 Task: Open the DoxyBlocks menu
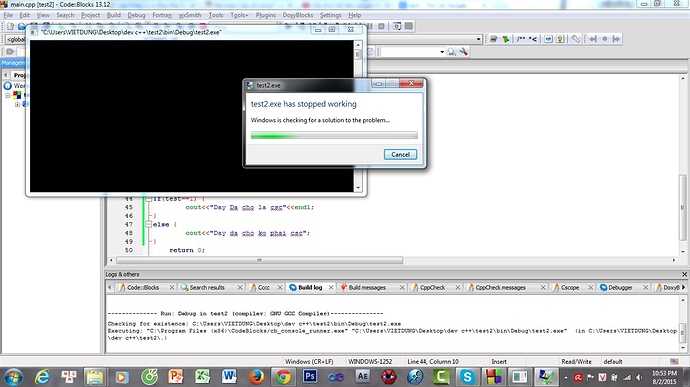pyautogui.click(x=298, y=15)
